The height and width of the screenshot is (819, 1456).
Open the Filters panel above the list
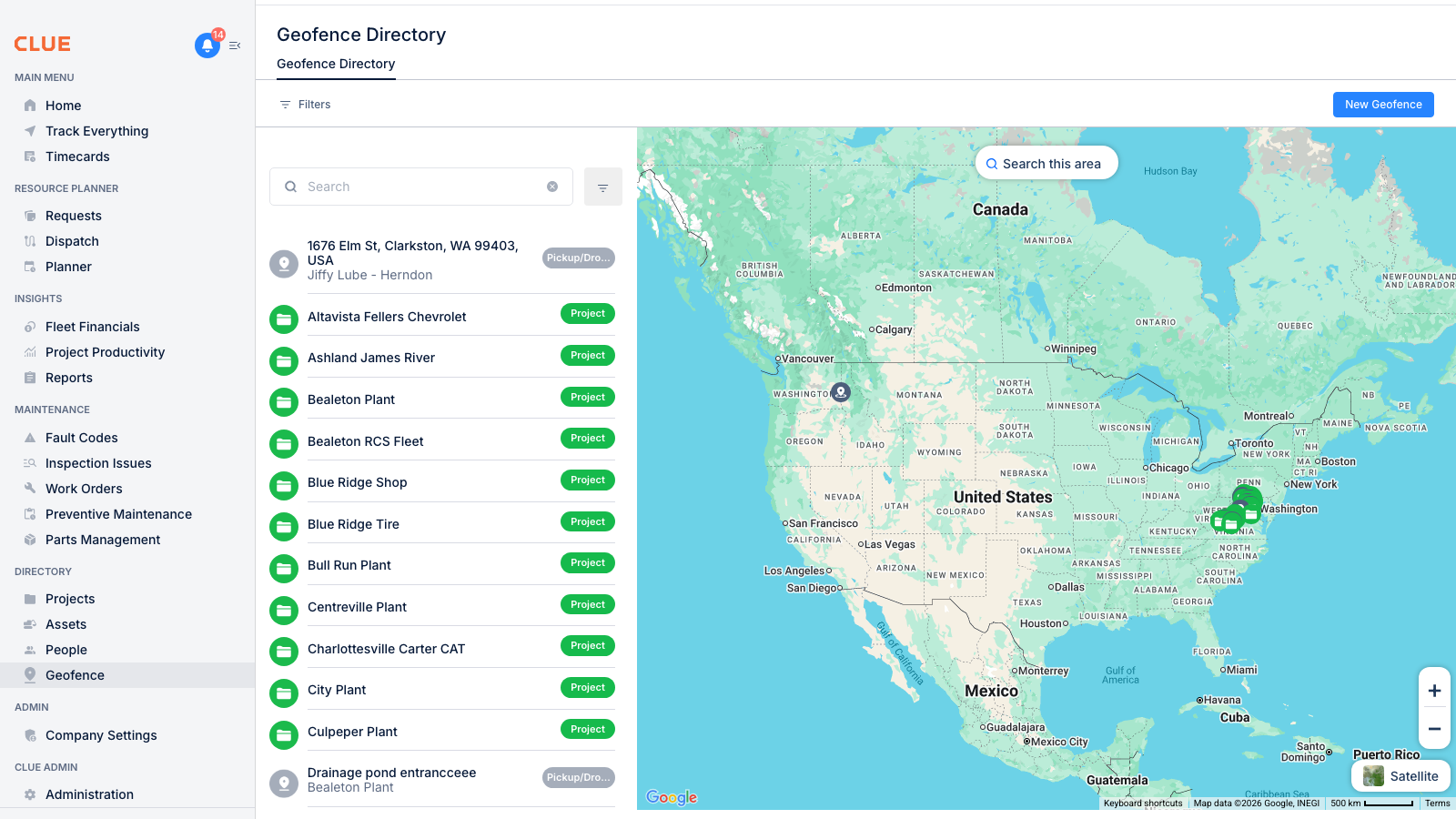[305, 104]
